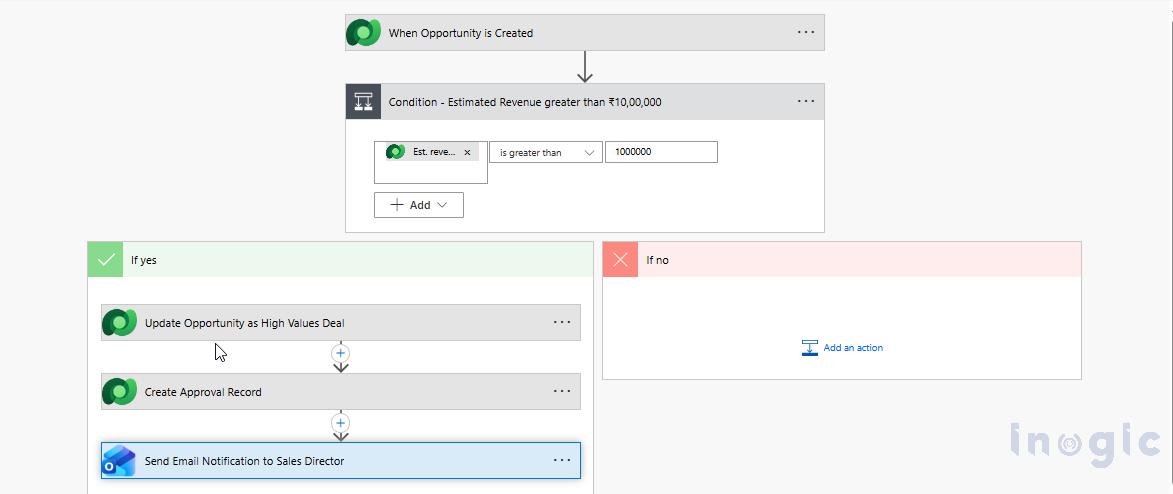The width and height of the screenshot is (1173, 494).
Task: Click the red X icon on If no
Action: click(x=620, y=260)
